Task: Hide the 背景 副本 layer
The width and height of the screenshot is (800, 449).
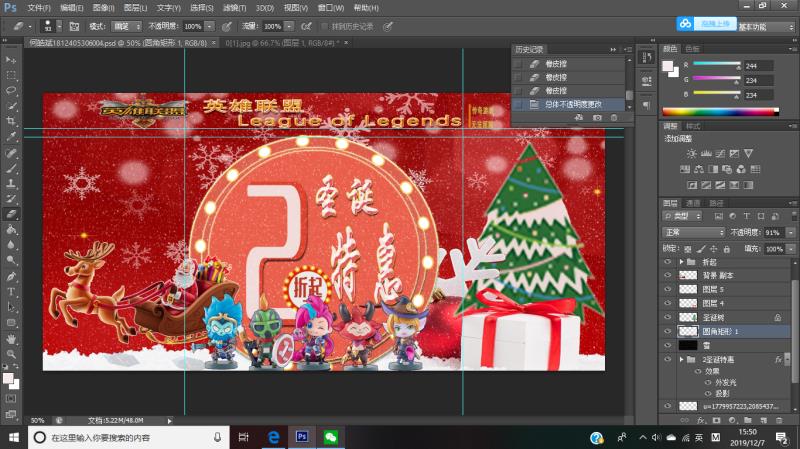Action: click(667, 275)
